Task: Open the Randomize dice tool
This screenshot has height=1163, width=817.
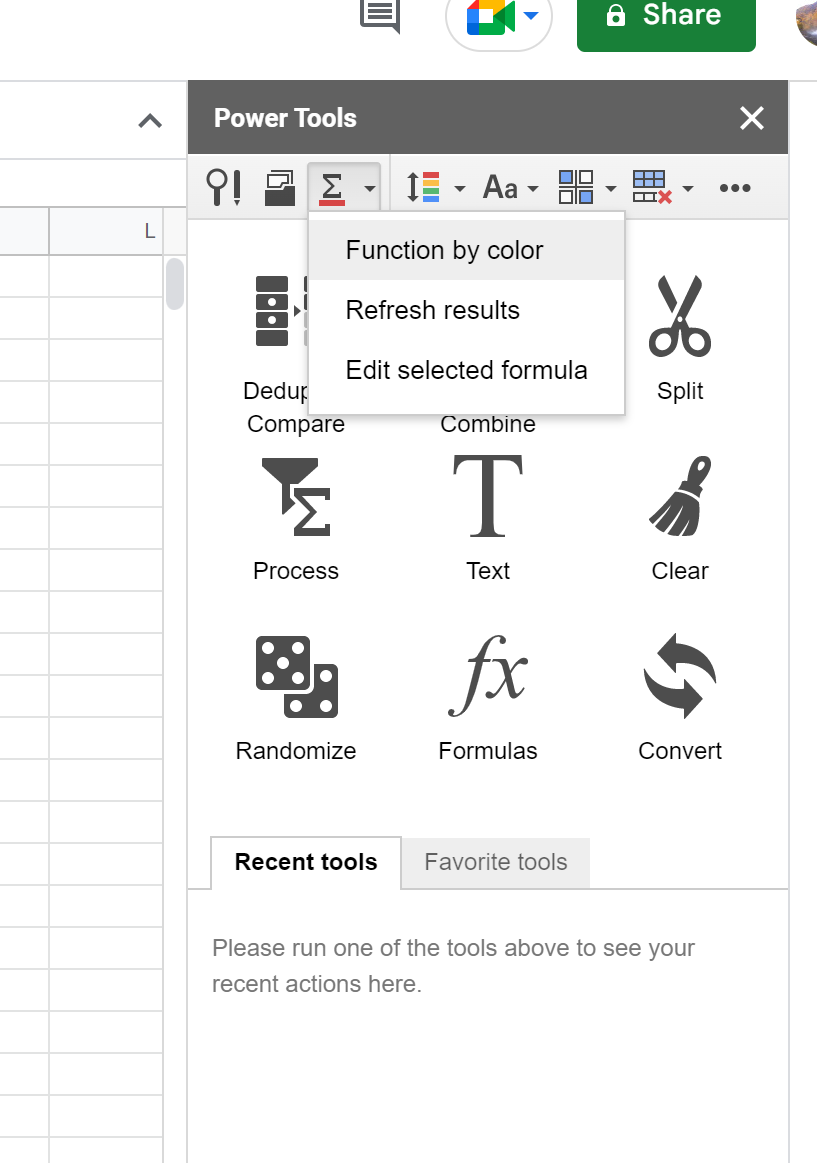Action: point(296,677)
